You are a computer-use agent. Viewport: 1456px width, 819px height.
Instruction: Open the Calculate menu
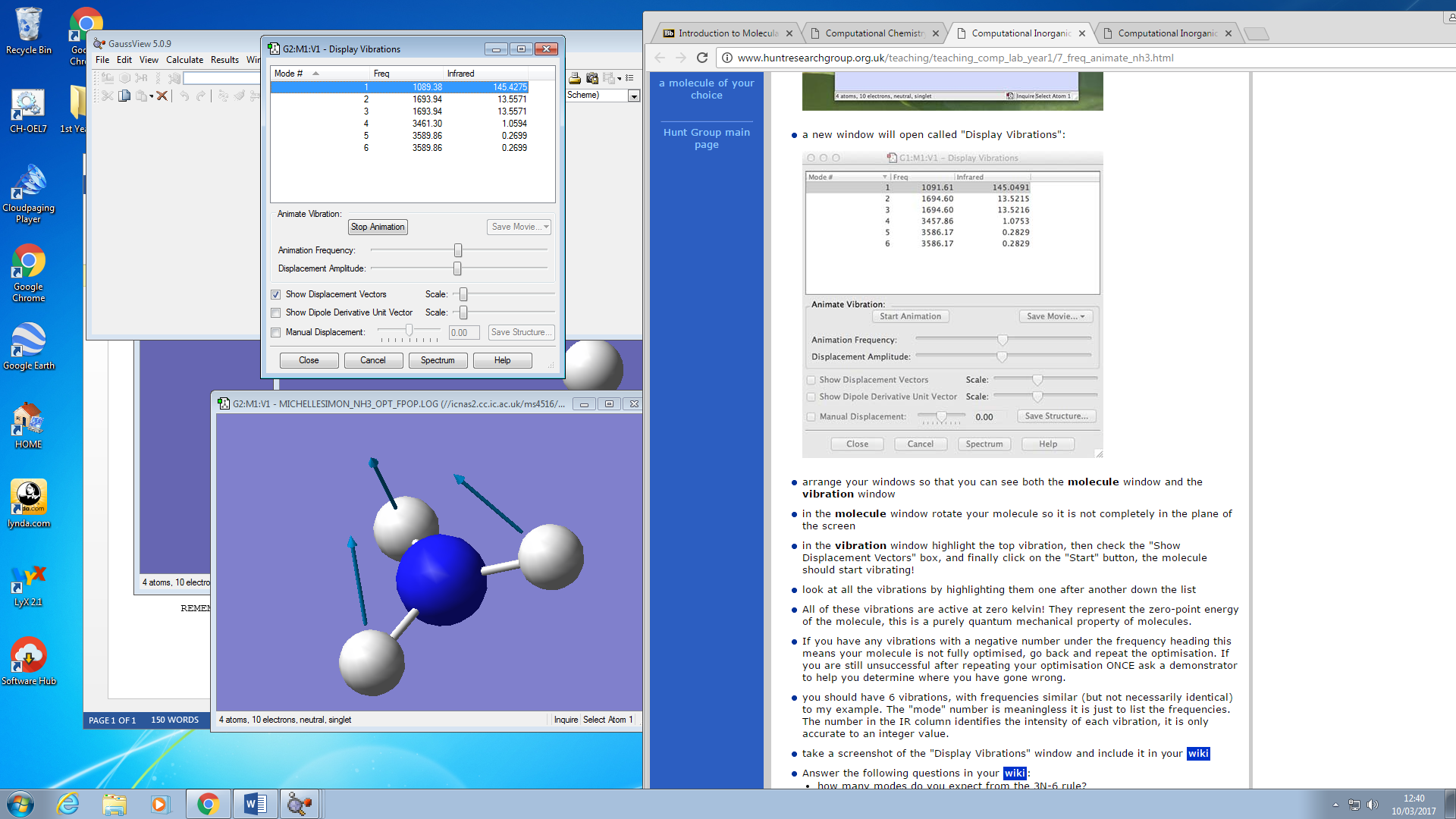coord(184,60)
